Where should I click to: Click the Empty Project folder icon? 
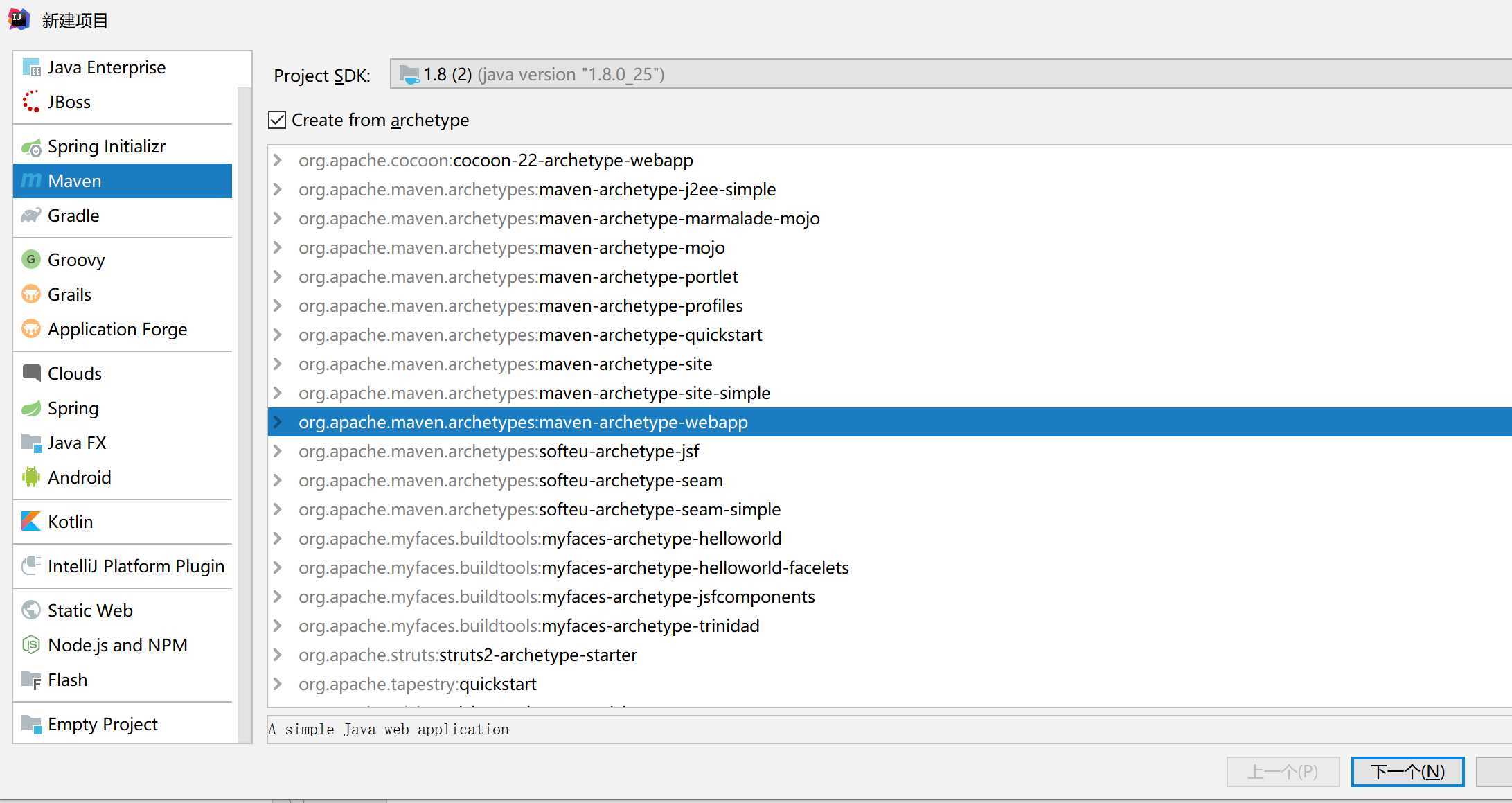31,724
